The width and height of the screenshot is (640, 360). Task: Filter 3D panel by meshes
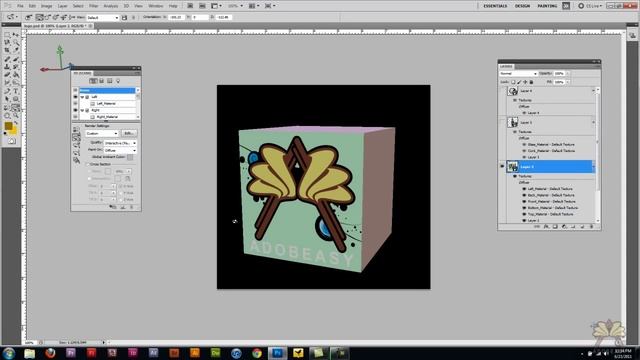click(102, 81)
